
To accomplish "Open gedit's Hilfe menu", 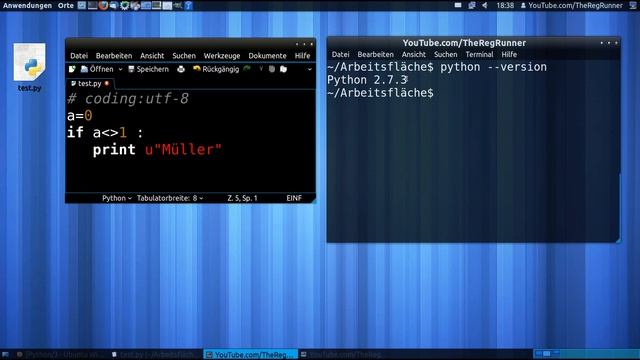I will coord(302,56).
